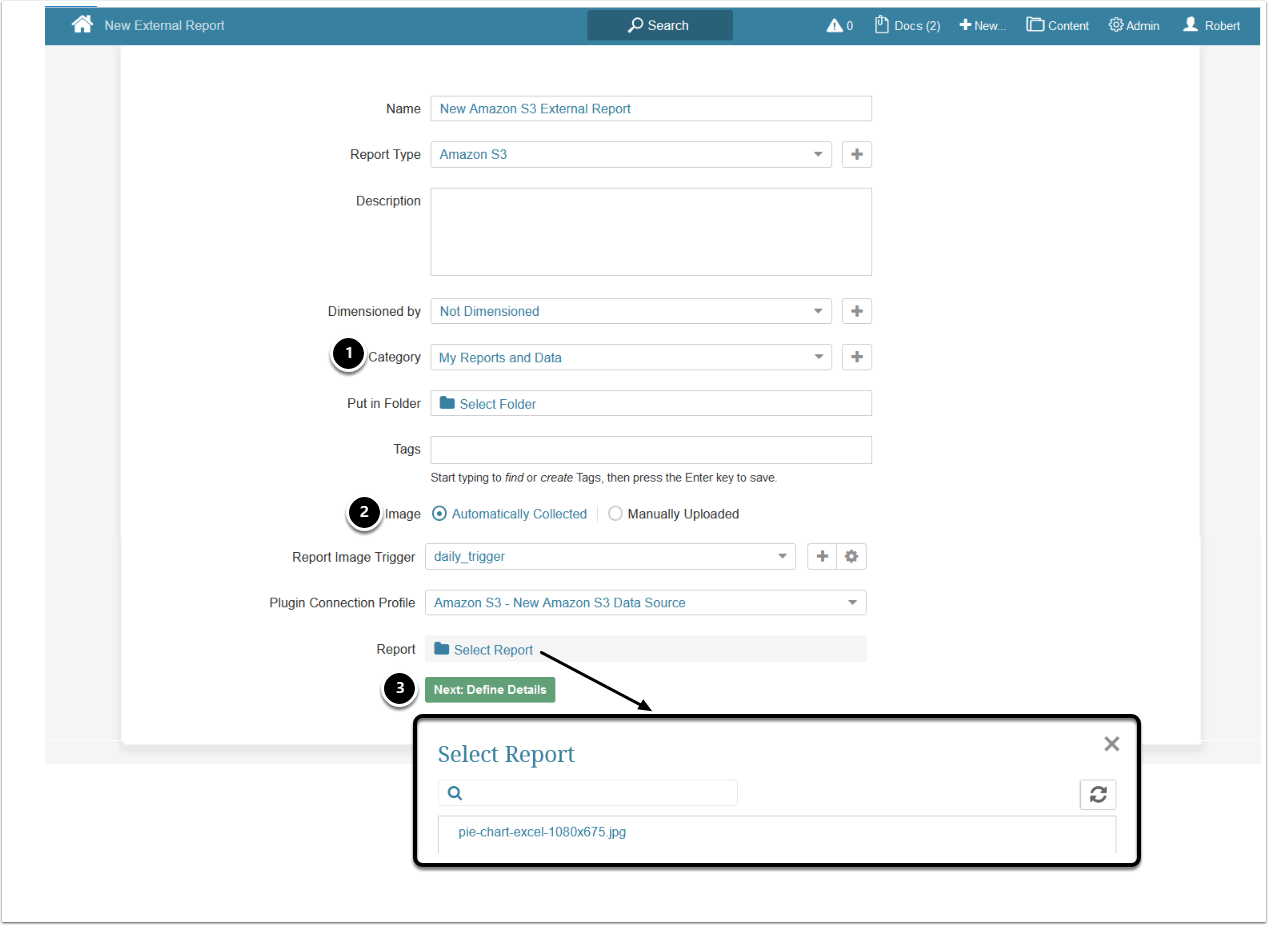Screen dimensions: 1268x925
Task: Click Next: Define Details button
Action: pos(490,689)
